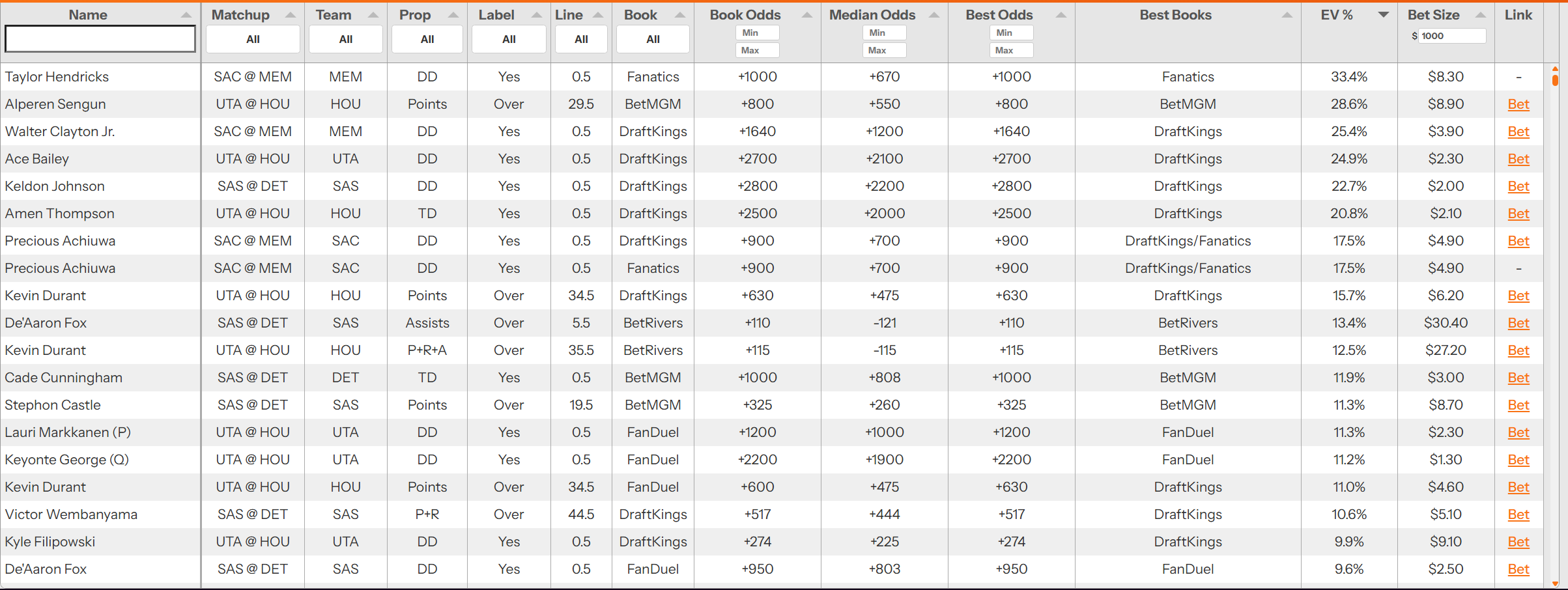Toggle EV % descending sort arrow
Viewport: 1568px width, 590px height.
[x=1384, y=15]
